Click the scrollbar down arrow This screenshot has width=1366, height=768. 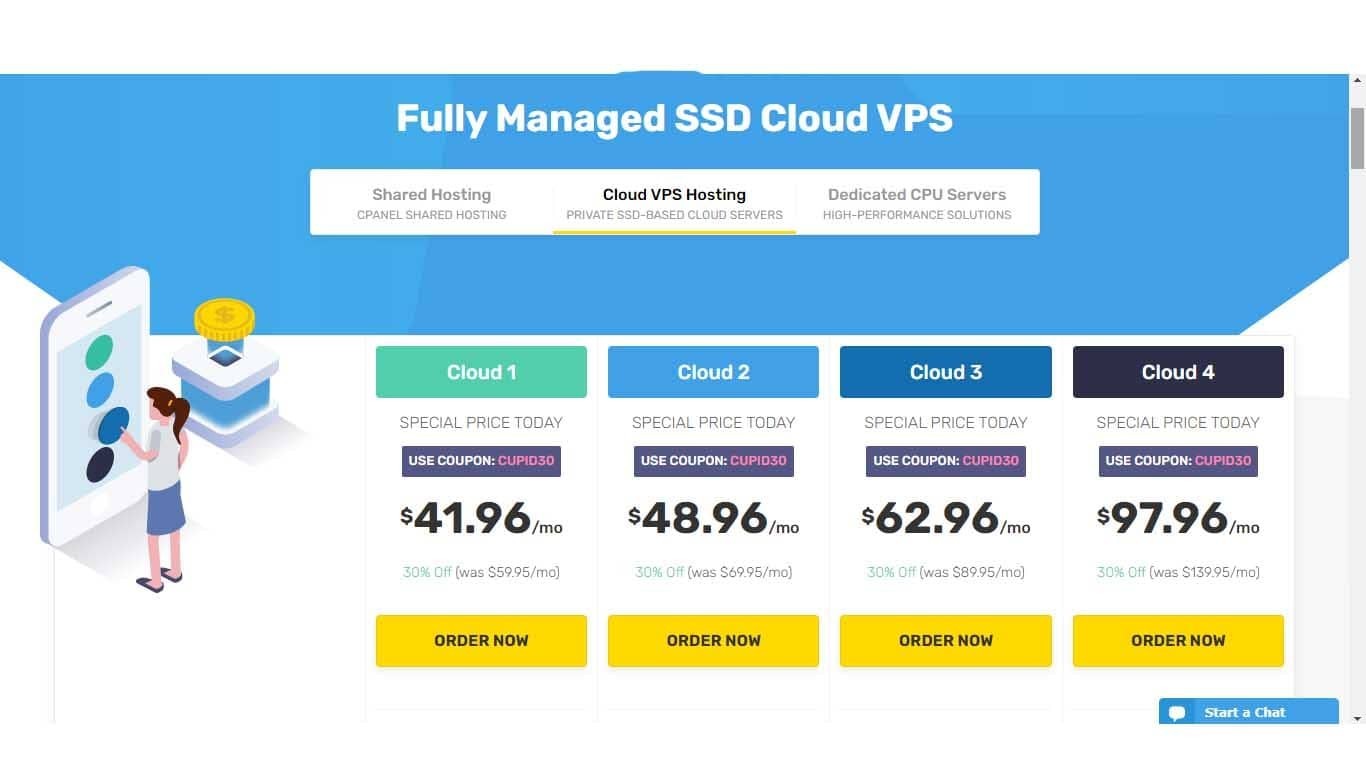pyautogui.click(x=1357, y=717)
